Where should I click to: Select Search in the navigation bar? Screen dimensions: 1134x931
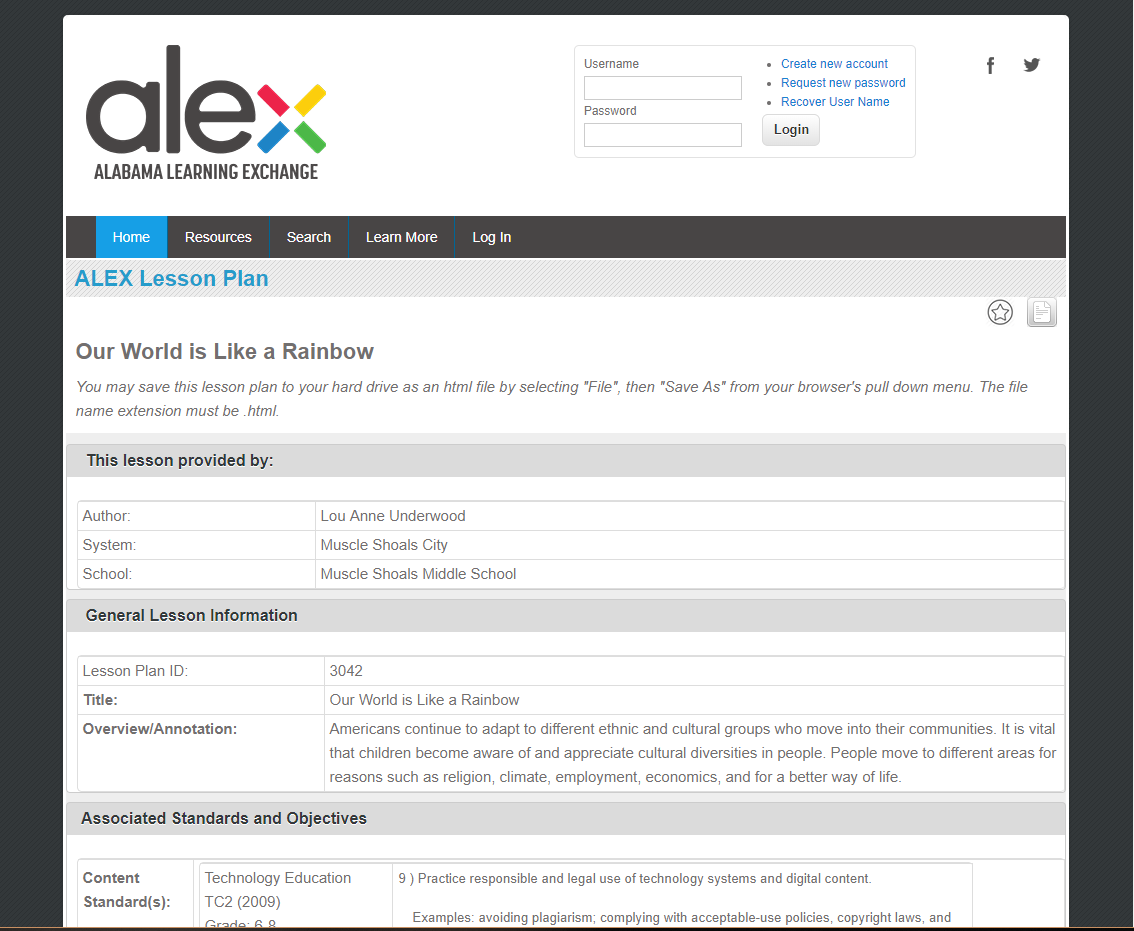click(308, 238)
